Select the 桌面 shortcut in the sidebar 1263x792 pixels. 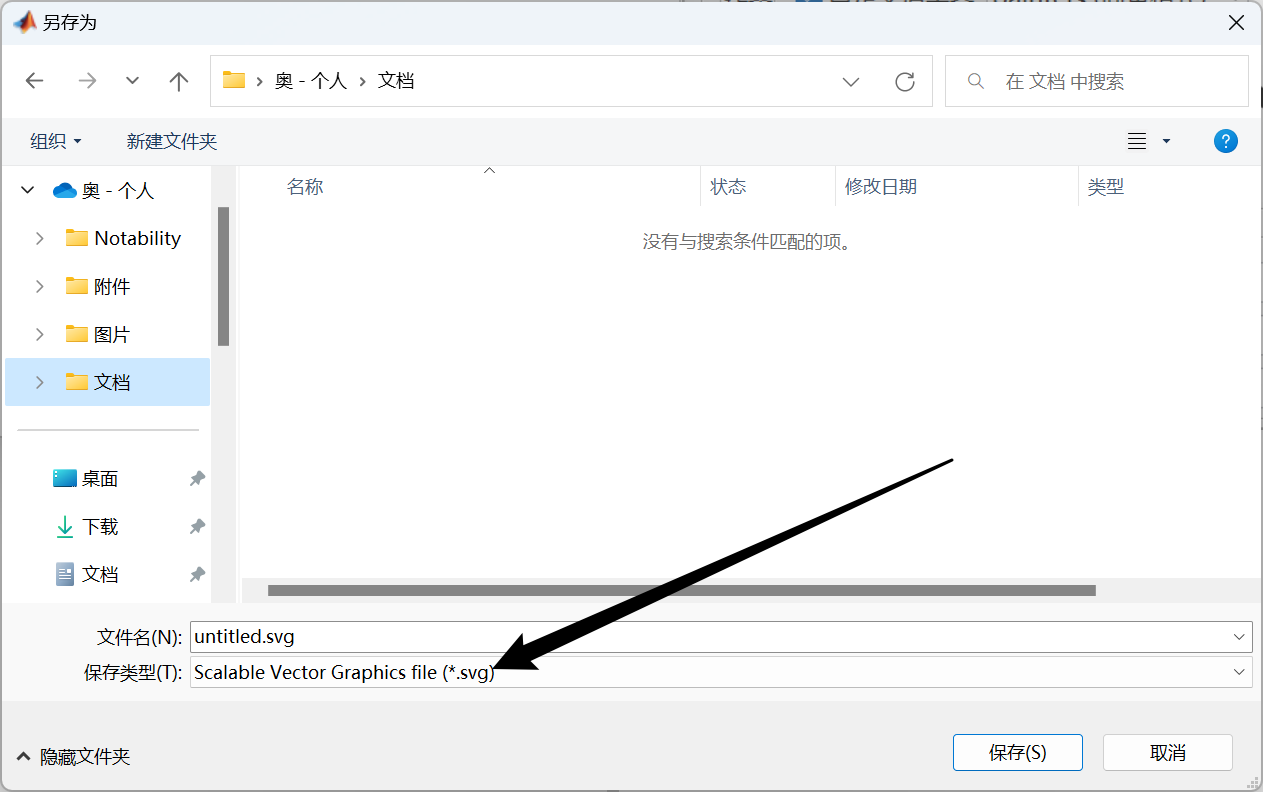[x=95, y=478]
